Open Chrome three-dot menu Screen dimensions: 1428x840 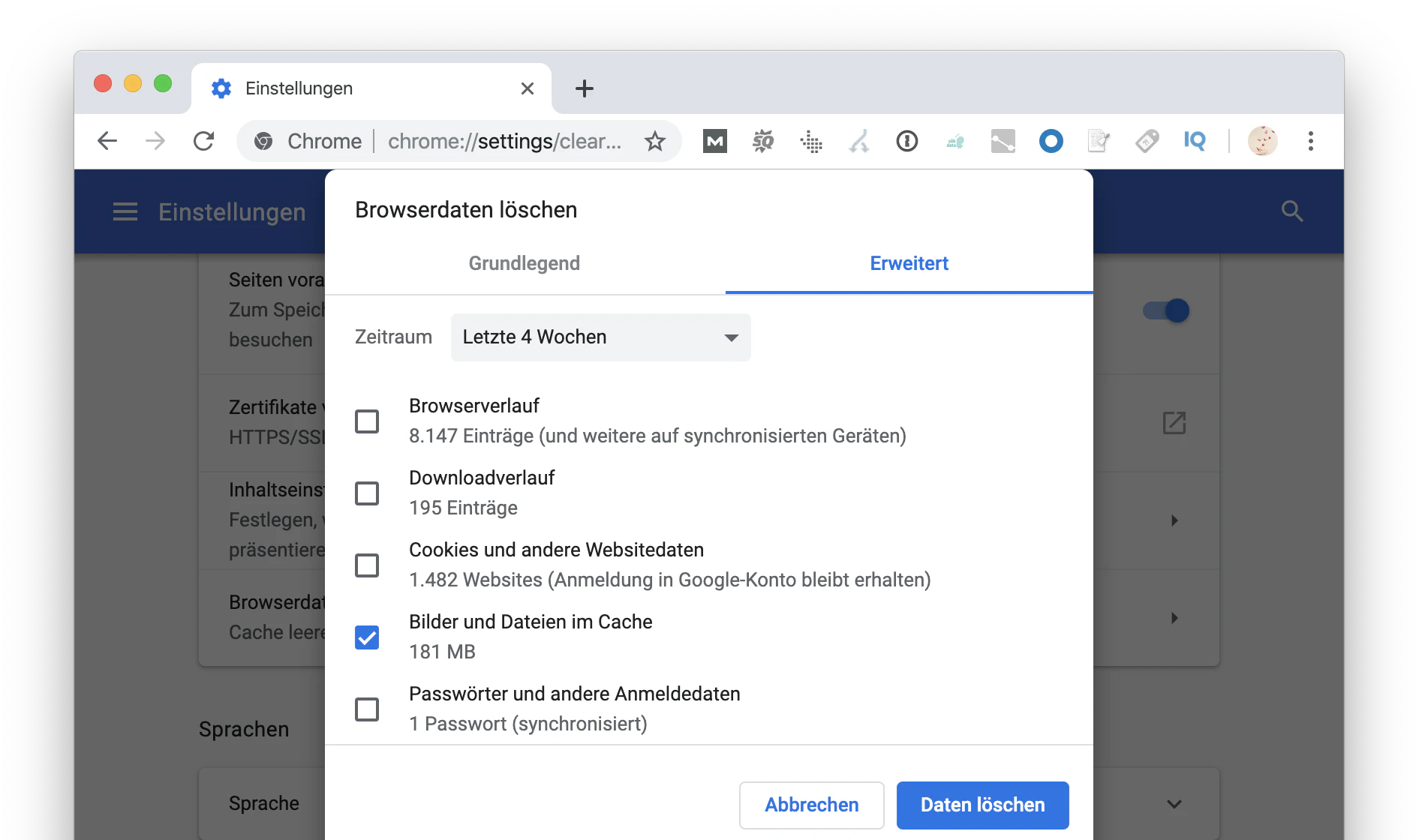point(1310,141)
